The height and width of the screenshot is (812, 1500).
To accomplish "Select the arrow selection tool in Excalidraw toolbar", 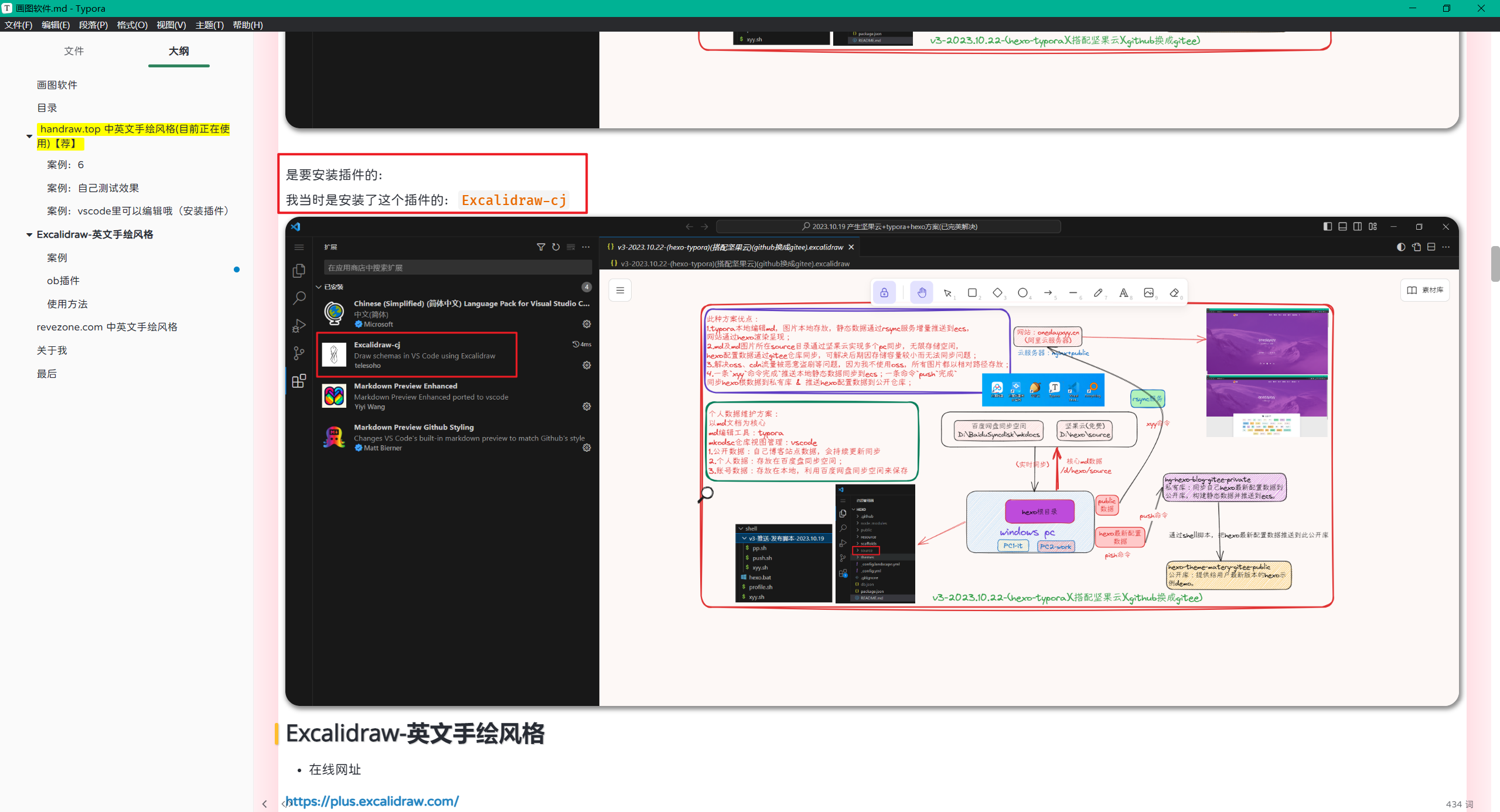I will [947, 292].
